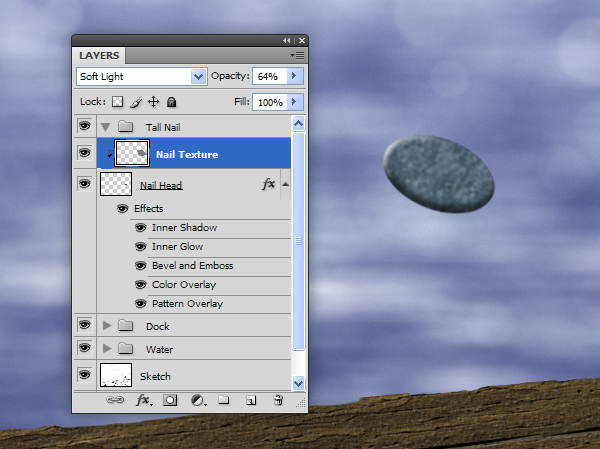This screenshot has width=600, height=449.
Task: Hide the Tall Nail group
Action: click(x=85, y=126)
